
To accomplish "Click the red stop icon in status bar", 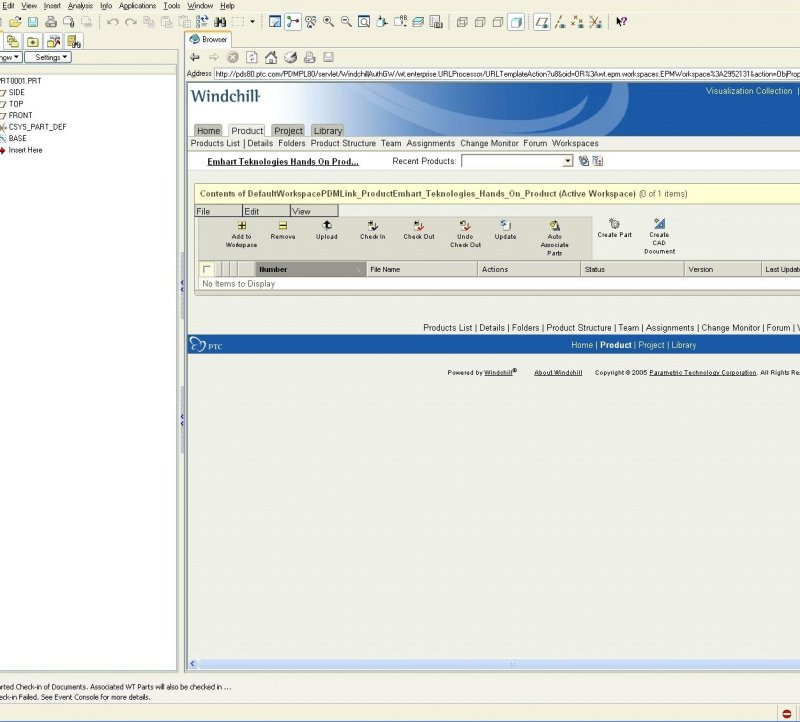I will click(x=787, y=713).
